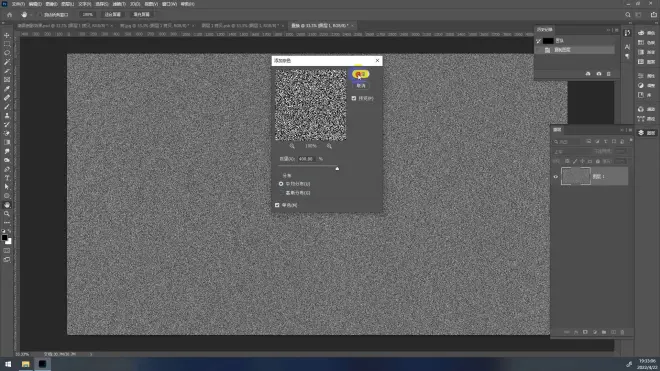The width and height of the screenshot is (660, 371).
Task: Toggle scroll all windows checkbox in options bar
Action: coord(40,15)
